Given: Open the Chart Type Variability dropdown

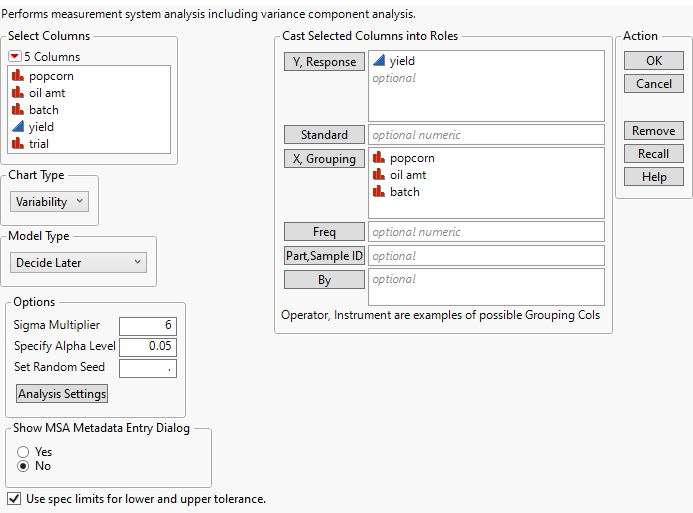Looking at the screenshot, I should (x=50, y=202).
